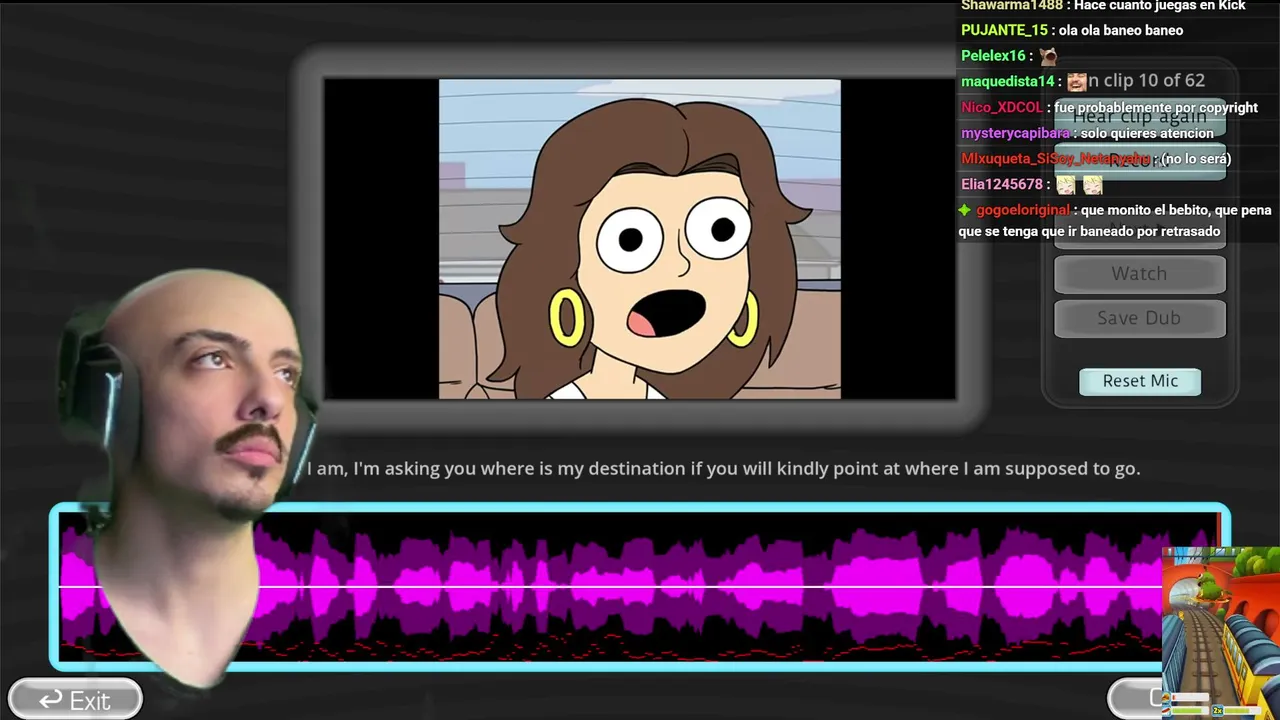Click the message "solo quieres atencion"
The image size is (1280, 720).
click(x=1147, y=133)
